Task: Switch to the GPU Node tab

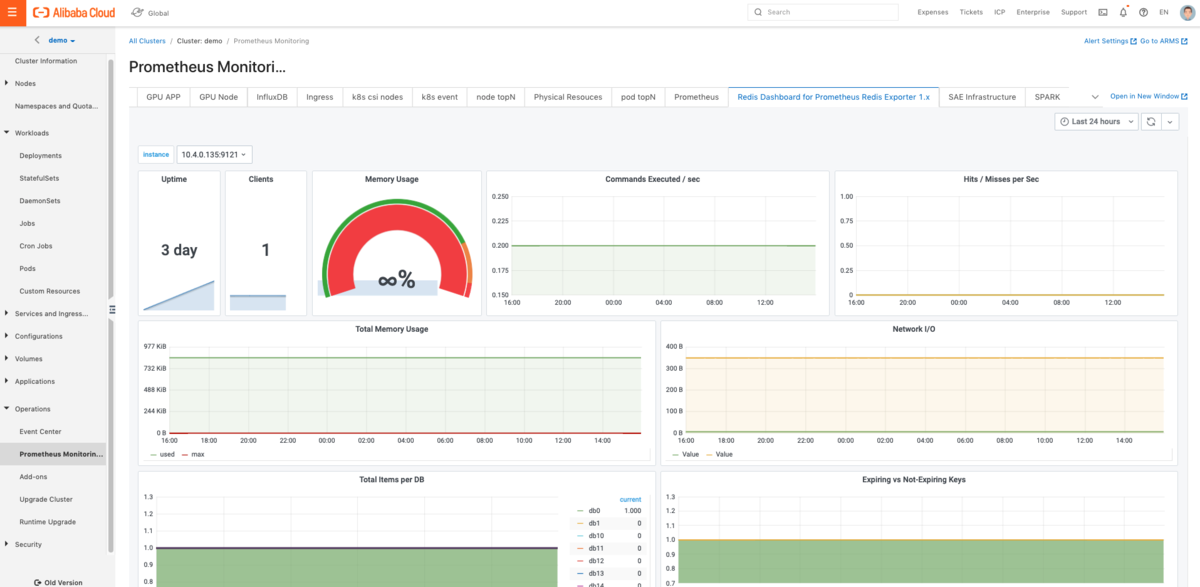Action: [219, 97]
